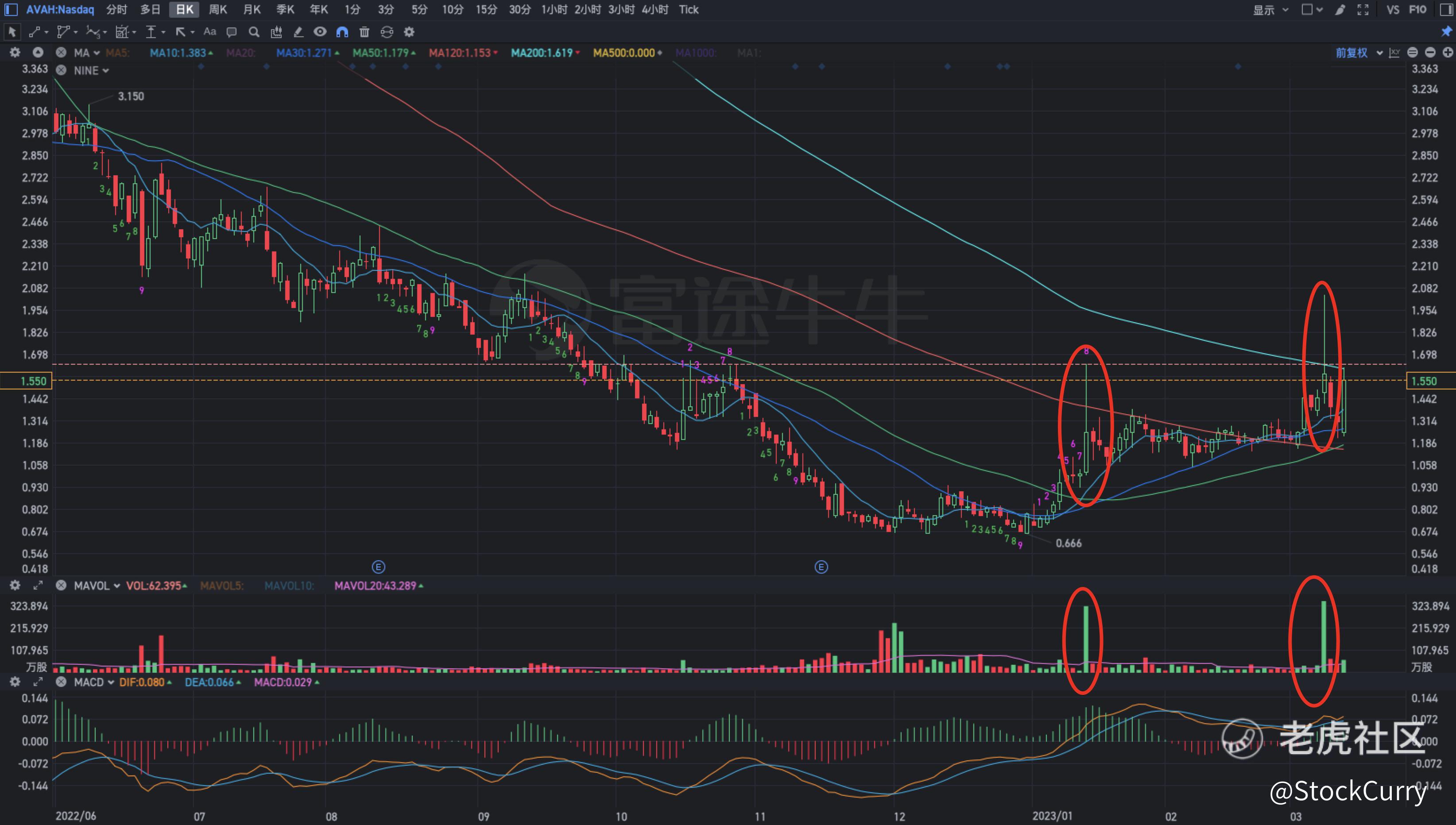Screen dimensions: 1456x825
Task: Click the magnifier zoom tool
Action: pyautogui.click(x=254, y=32)
